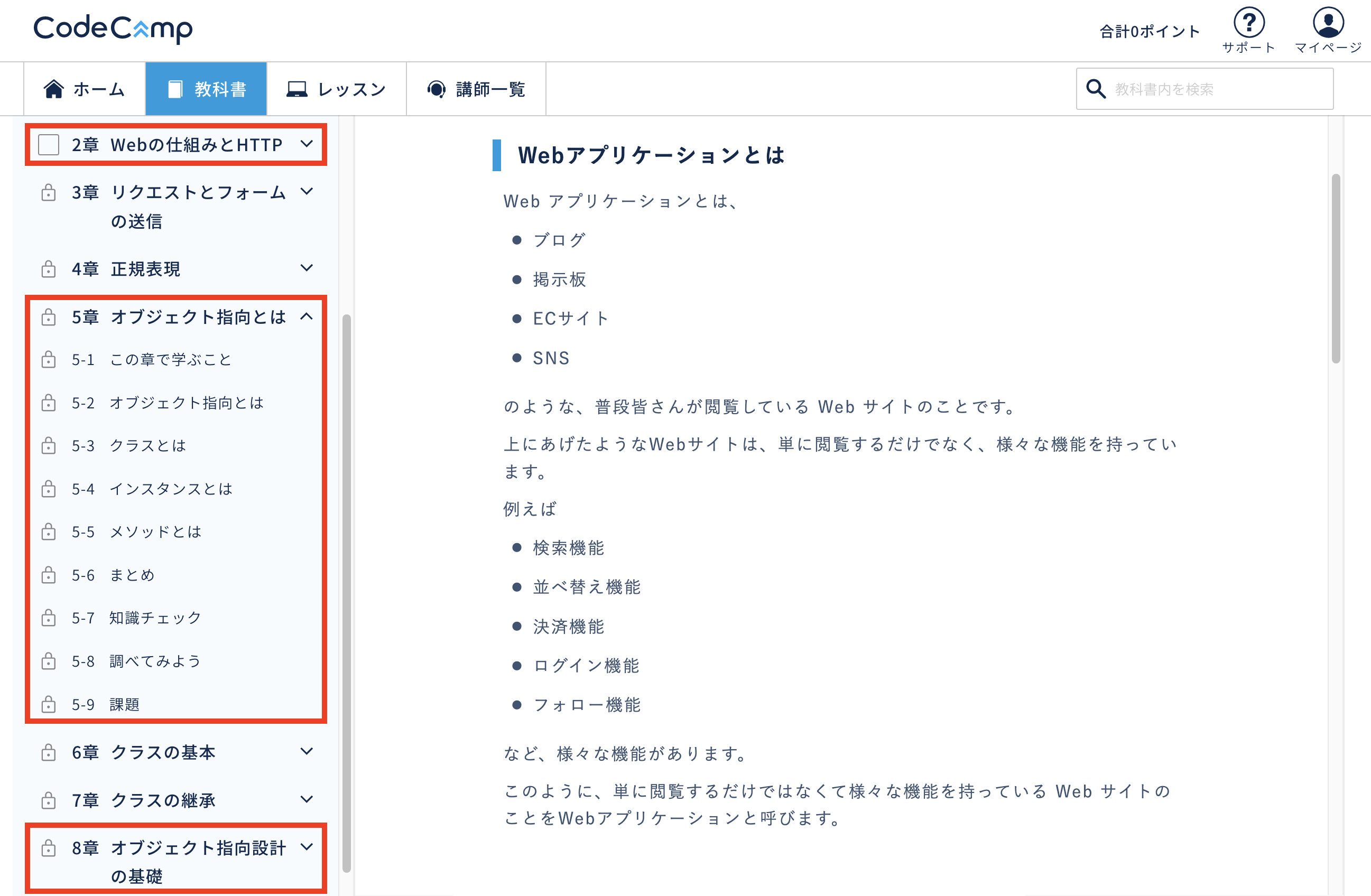Click the 6章 クラスの基本 chapter title
This screenshot has height=896, width=1371.
143,752
